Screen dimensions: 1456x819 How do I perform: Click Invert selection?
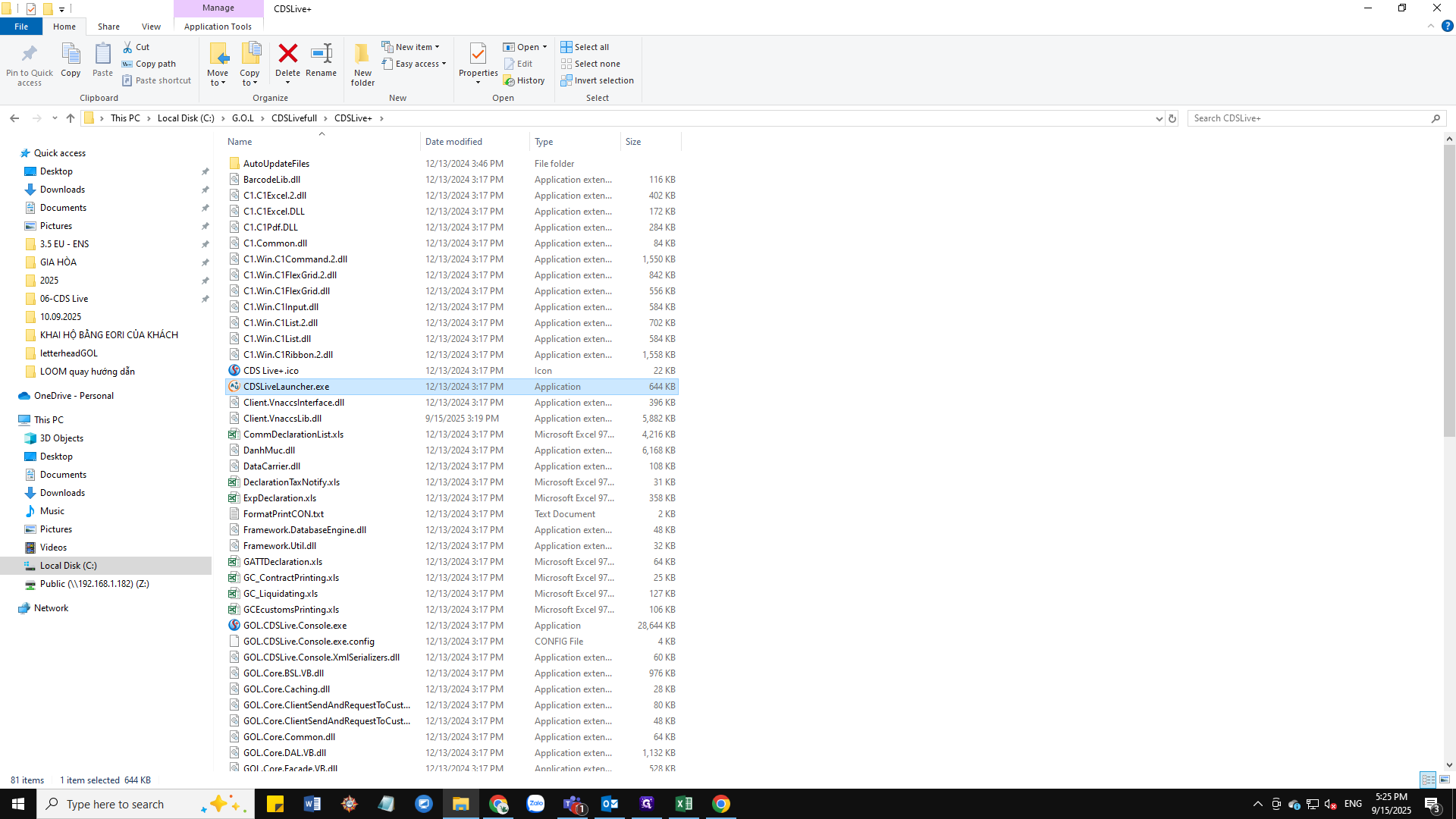coord(598,80)
